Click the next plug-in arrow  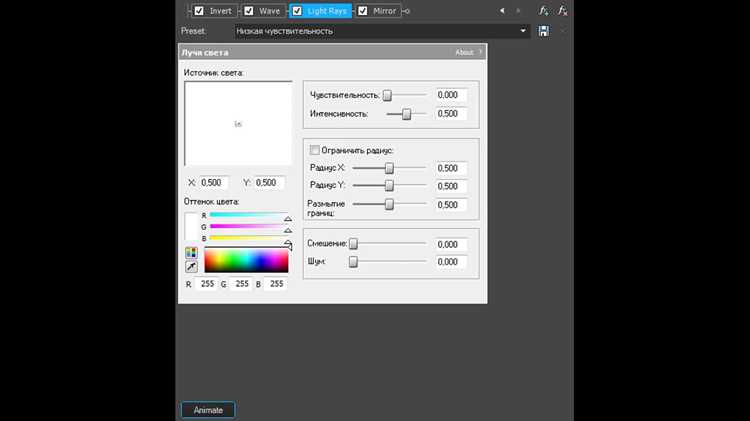[518, 11]
